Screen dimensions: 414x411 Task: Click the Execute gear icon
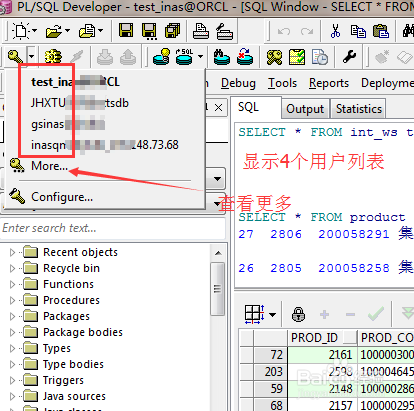tap(53, 57)
